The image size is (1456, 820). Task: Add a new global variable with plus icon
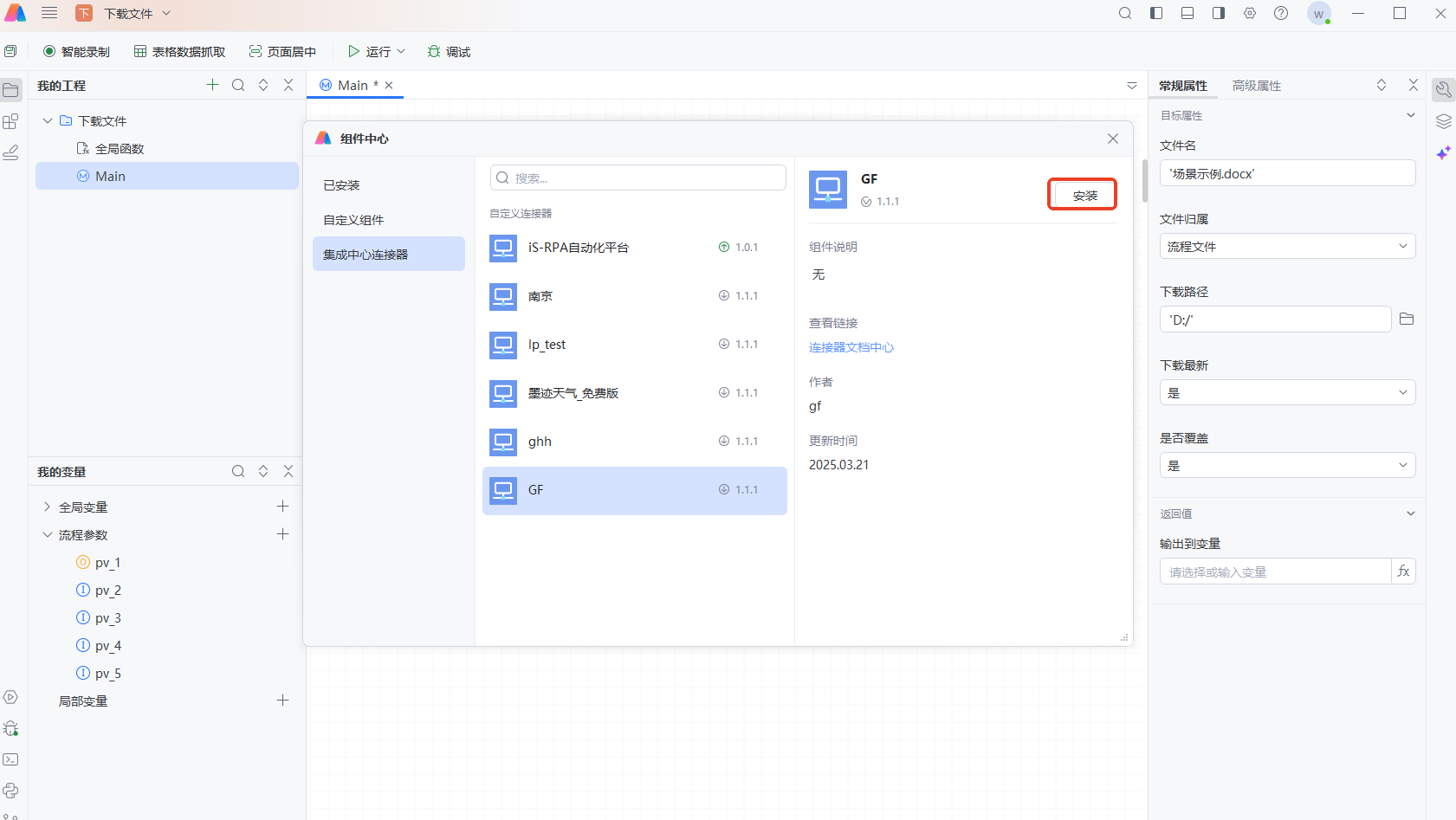click(x=282, y=507)
